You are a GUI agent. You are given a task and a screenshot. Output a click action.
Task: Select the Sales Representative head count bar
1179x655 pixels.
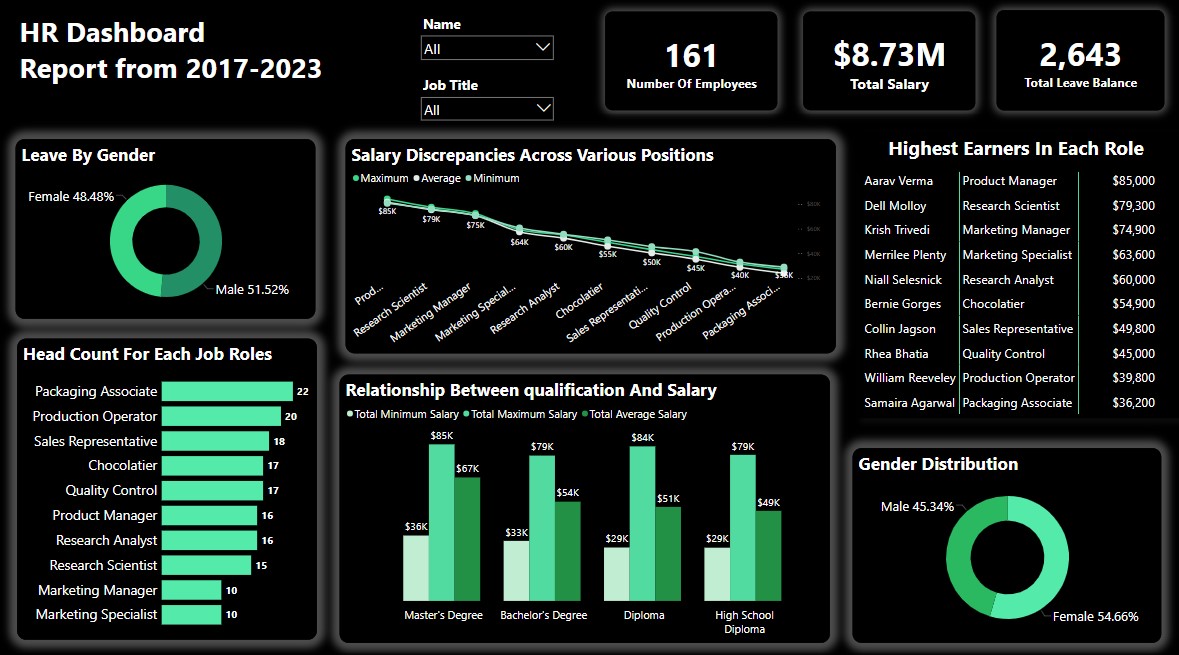tap(215, 441)
